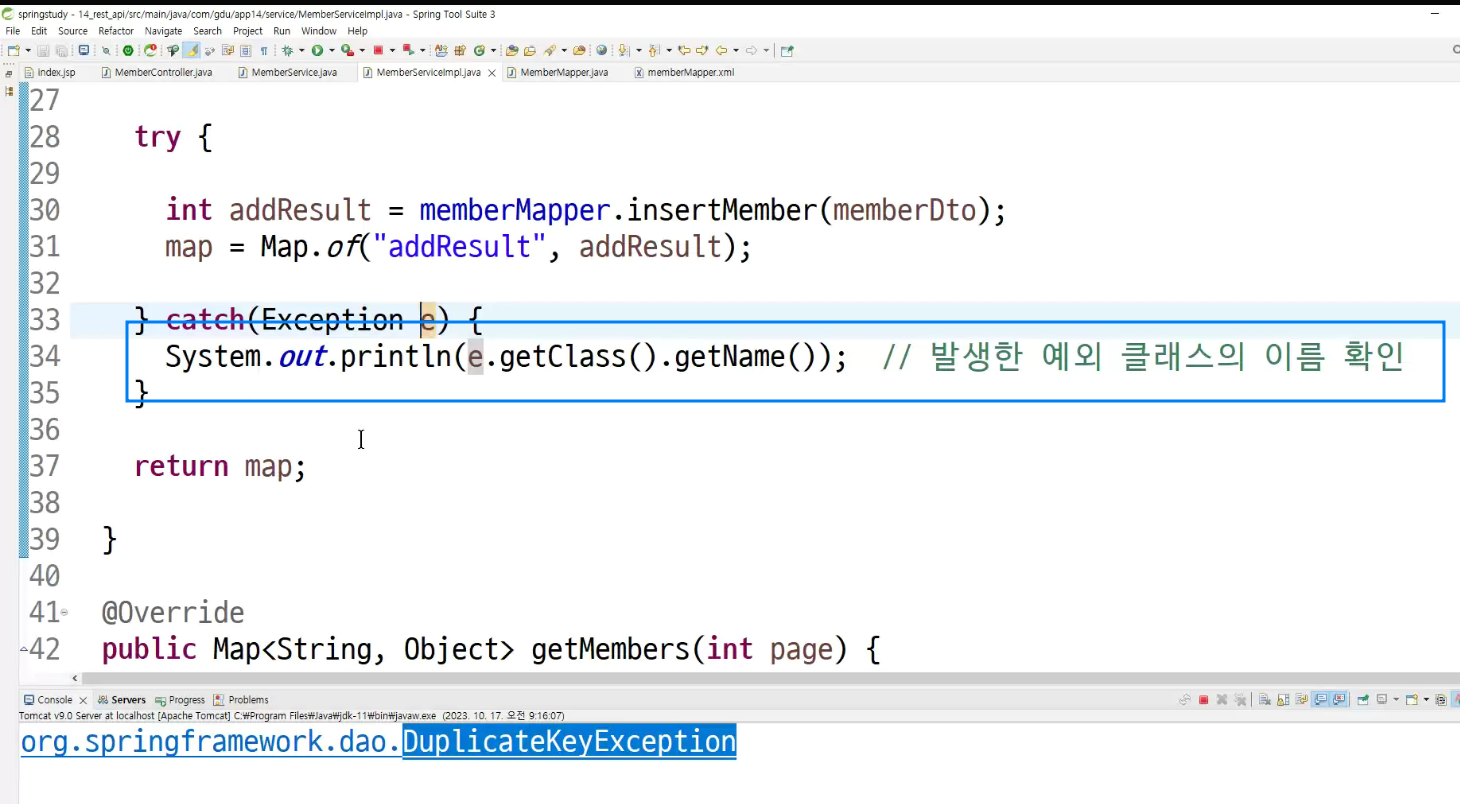Switch to memberMapper.xml editor tab

point(685,72)
